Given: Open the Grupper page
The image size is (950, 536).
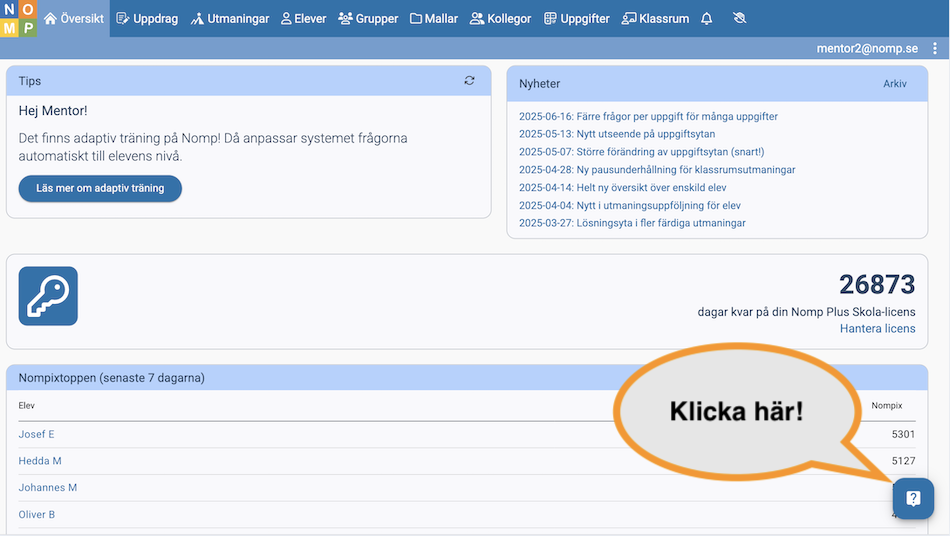Looking at the screenshot, I should [368, 19].
